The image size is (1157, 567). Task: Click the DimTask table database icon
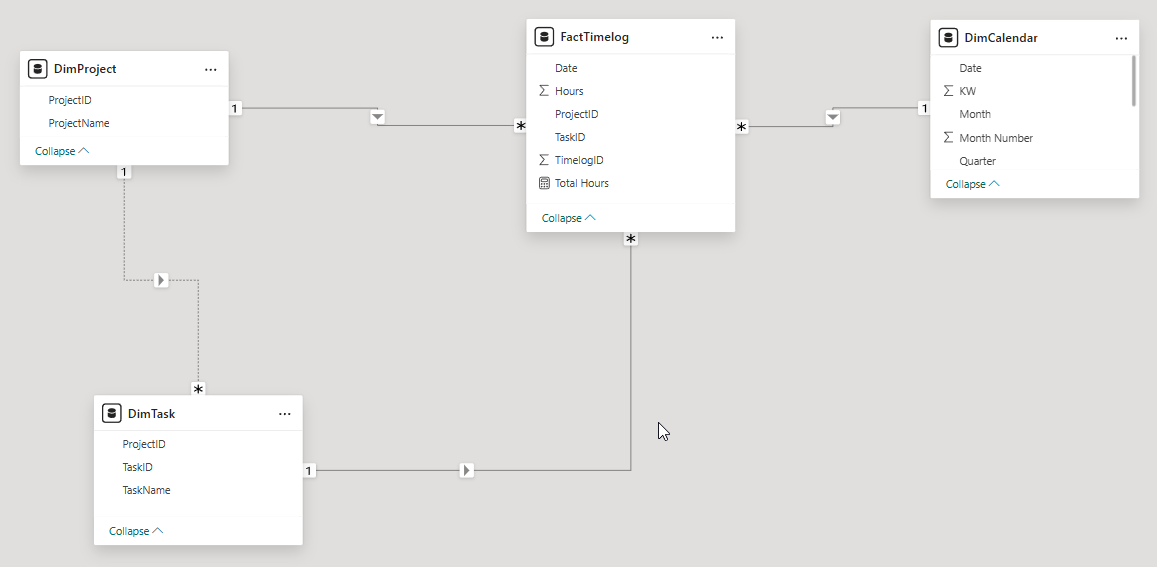(x=111, y=413)
